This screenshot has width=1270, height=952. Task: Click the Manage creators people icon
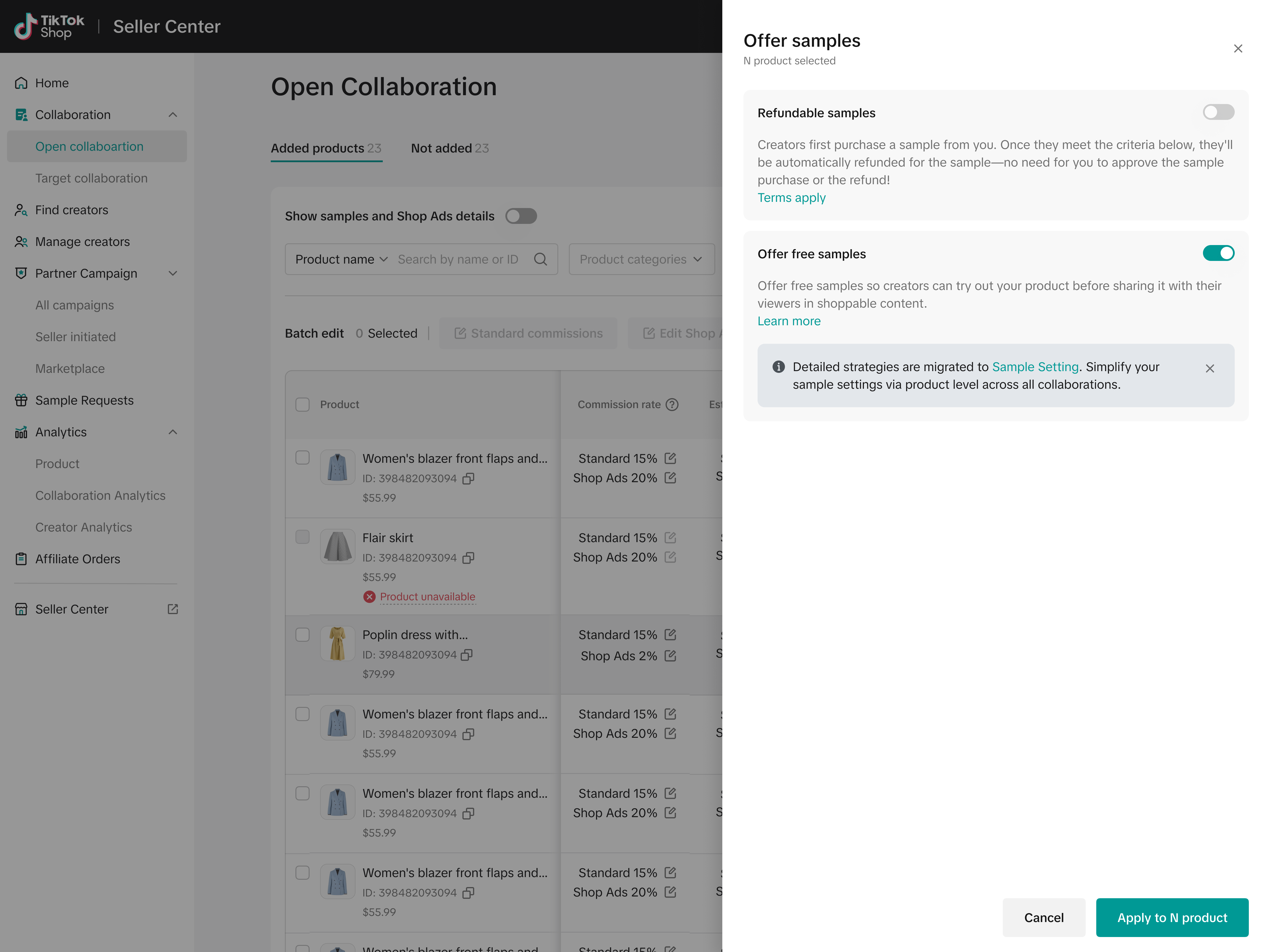(x=21, y=242)
